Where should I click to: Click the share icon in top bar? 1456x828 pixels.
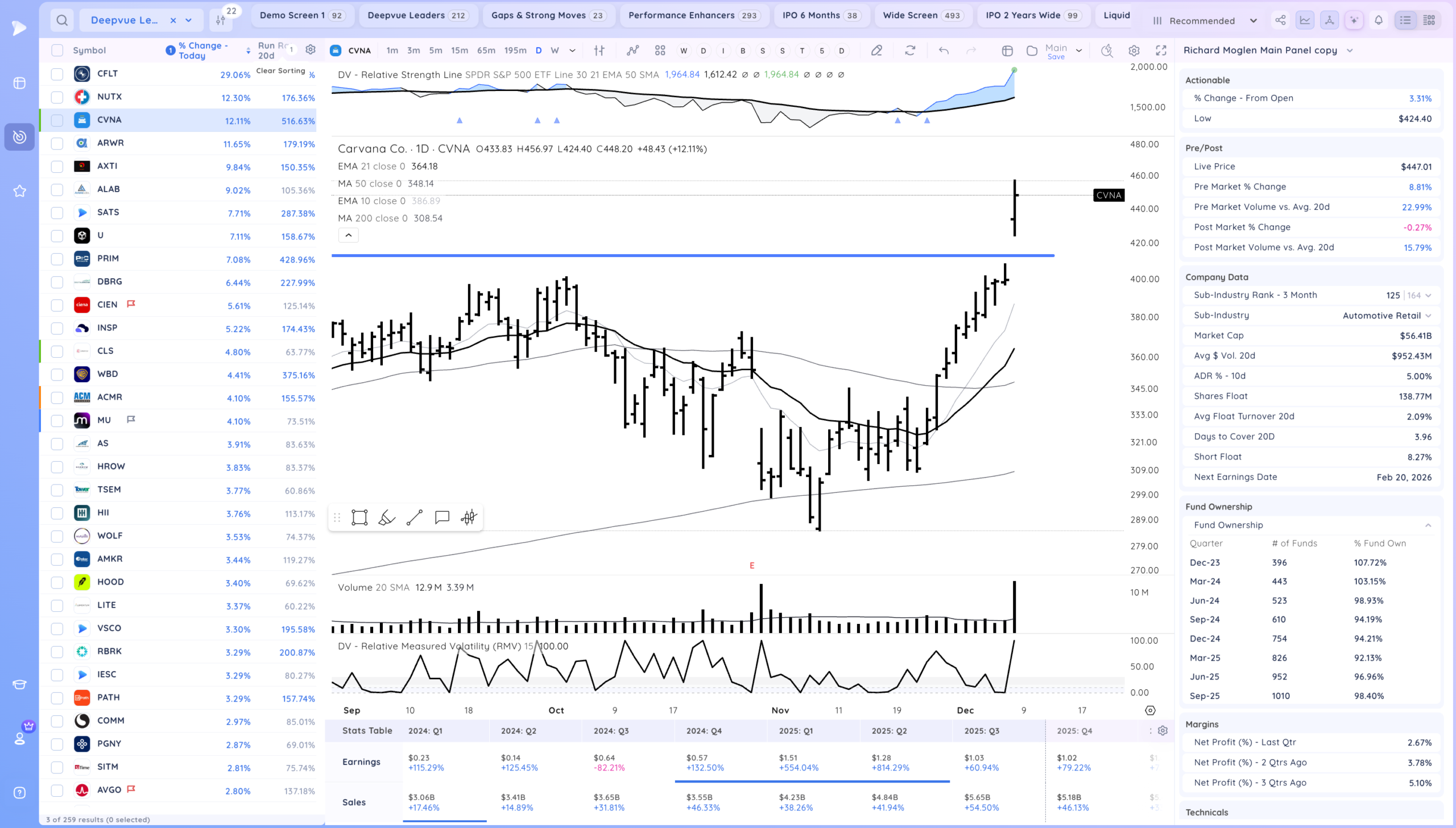click(1280, 20)
